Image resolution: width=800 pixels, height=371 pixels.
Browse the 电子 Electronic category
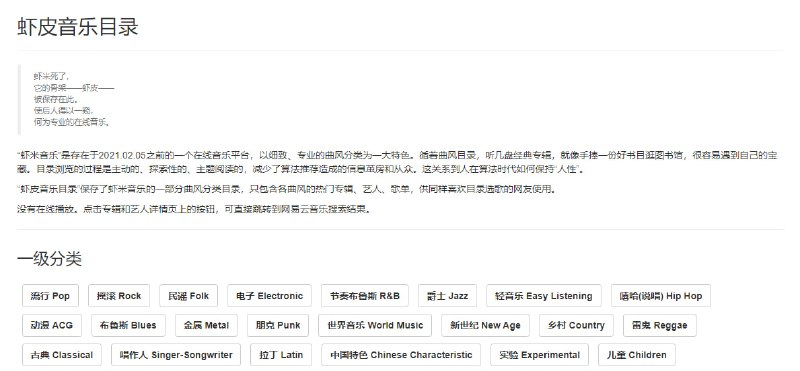(x=269, y=295)
